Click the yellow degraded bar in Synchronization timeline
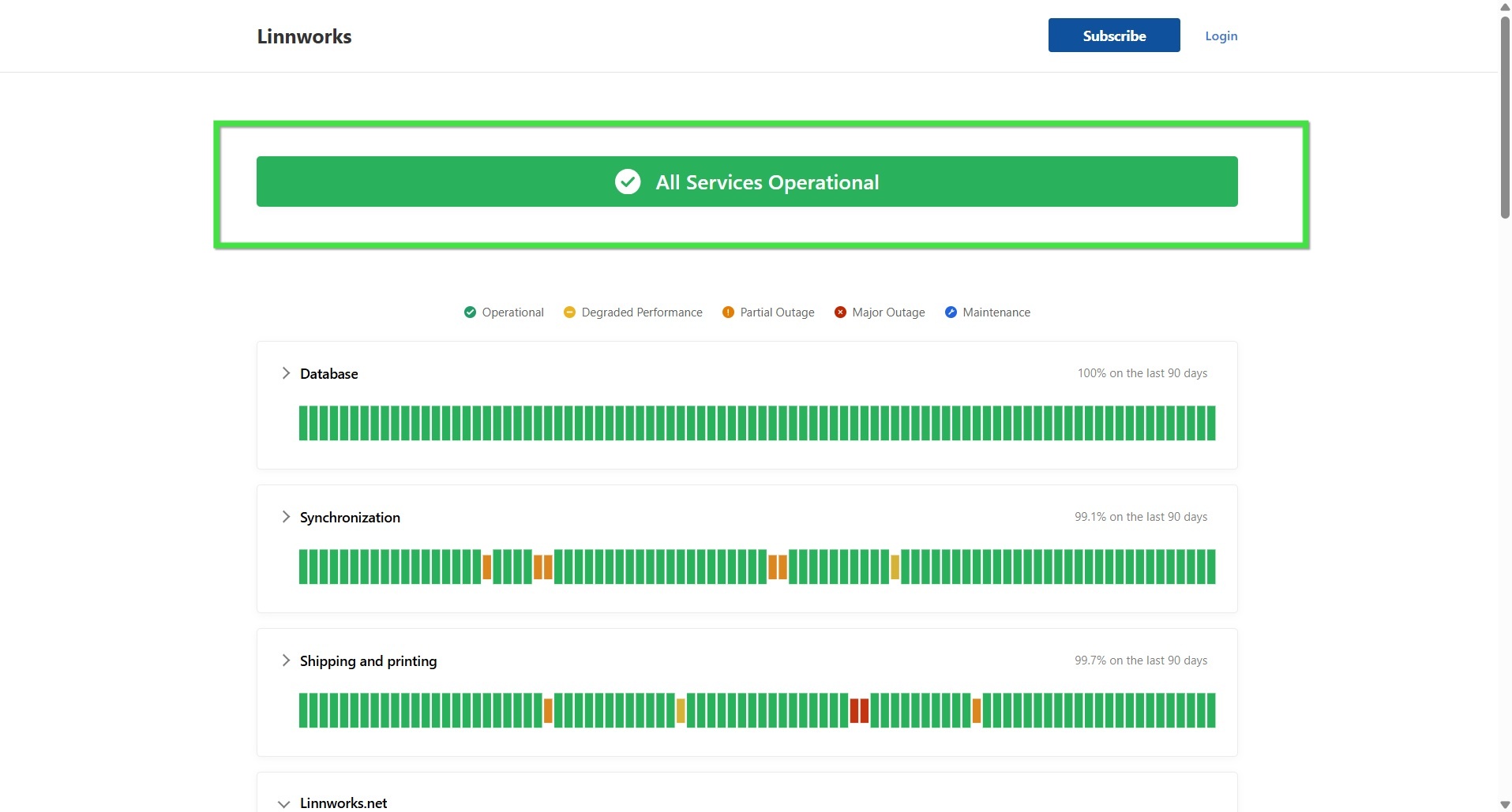This screenshot has height=812, width=1512. [x=895, y=567]
